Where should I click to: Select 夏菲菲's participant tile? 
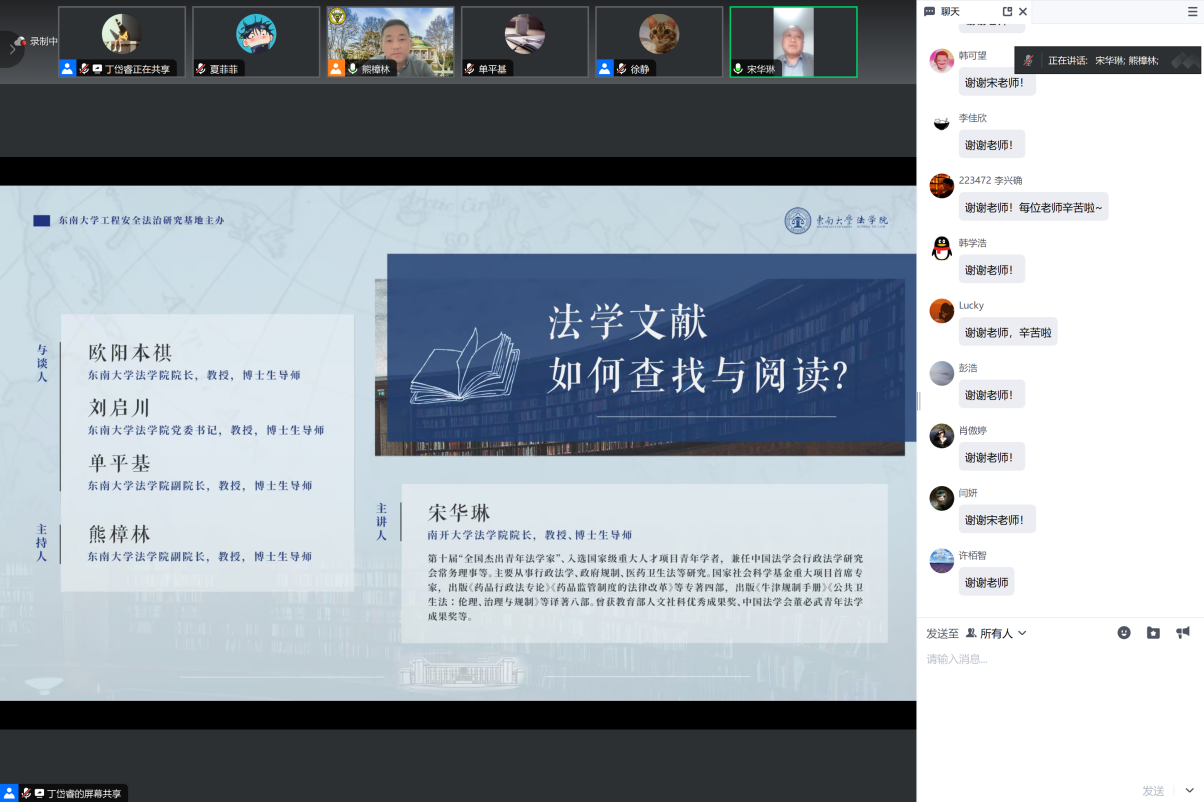(x=256, y=42)
